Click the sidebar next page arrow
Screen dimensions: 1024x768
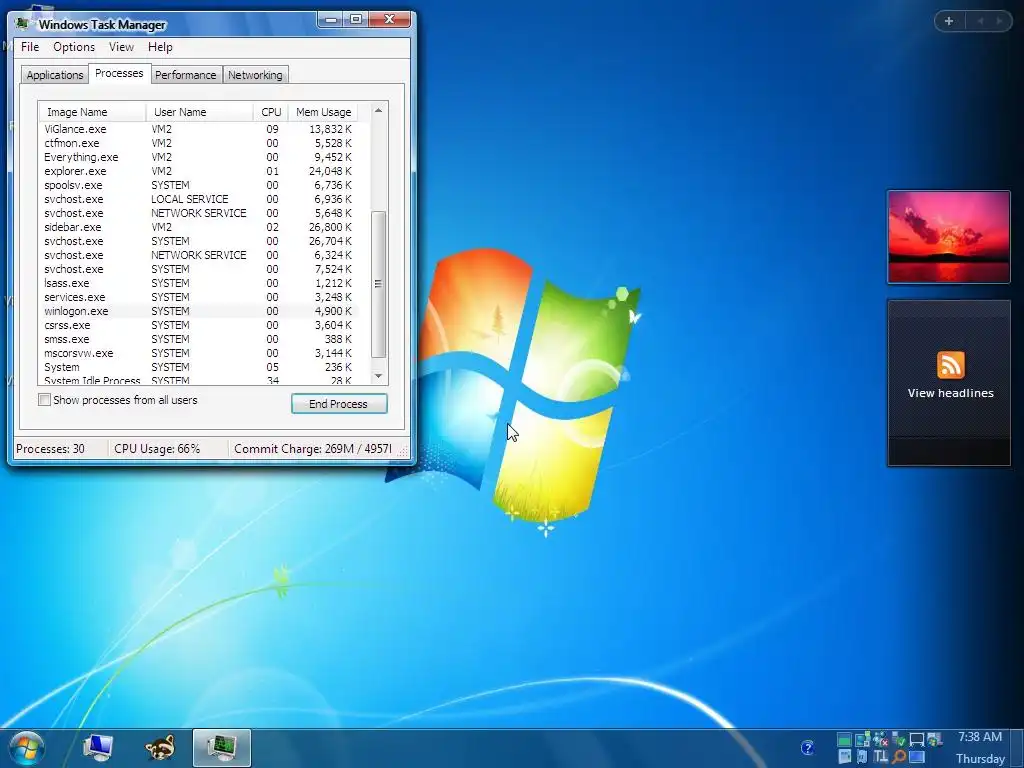pos(999,21)
